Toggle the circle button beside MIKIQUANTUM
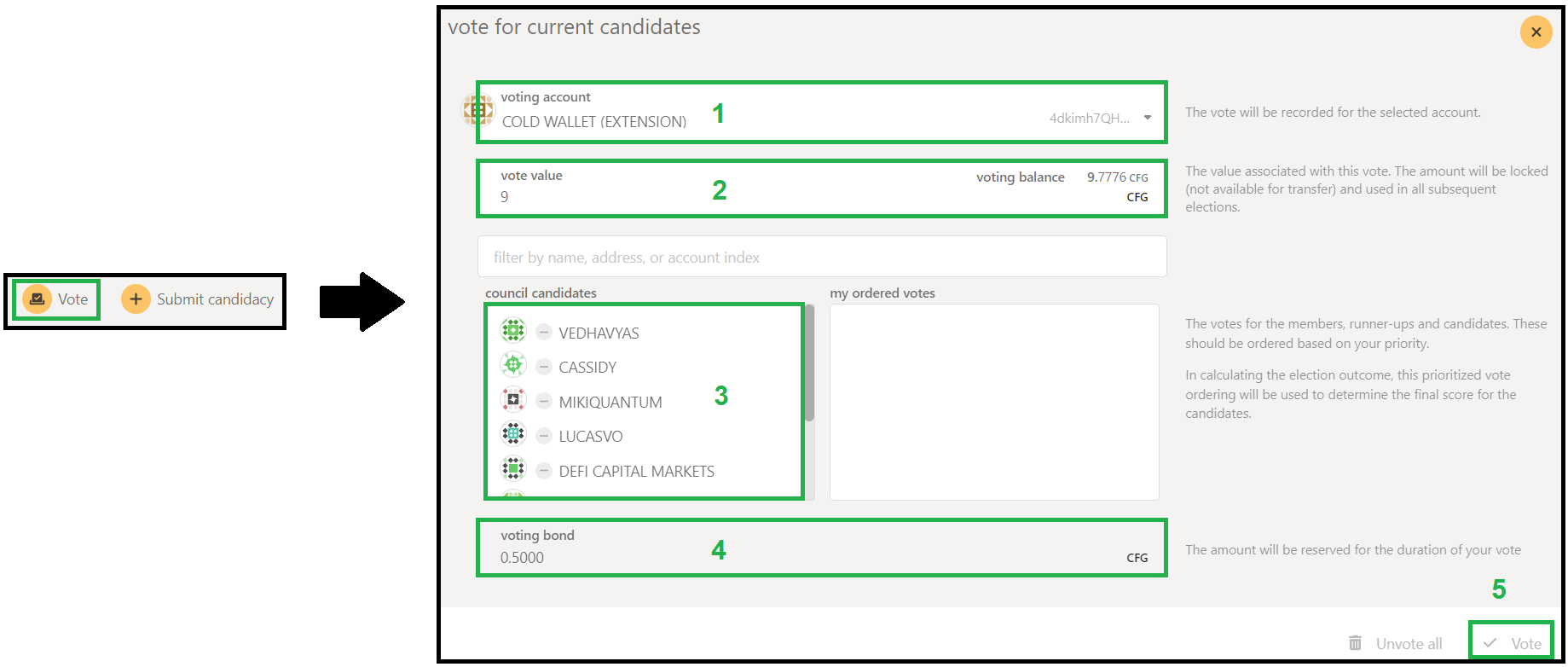 pyautogui.click(x=544, y=401)
